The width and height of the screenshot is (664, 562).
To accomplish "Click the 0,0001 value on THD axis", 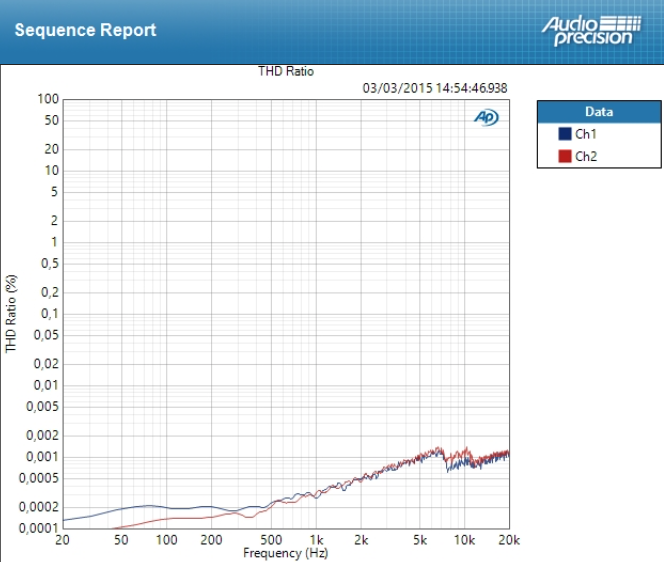I will coord(39,528).
